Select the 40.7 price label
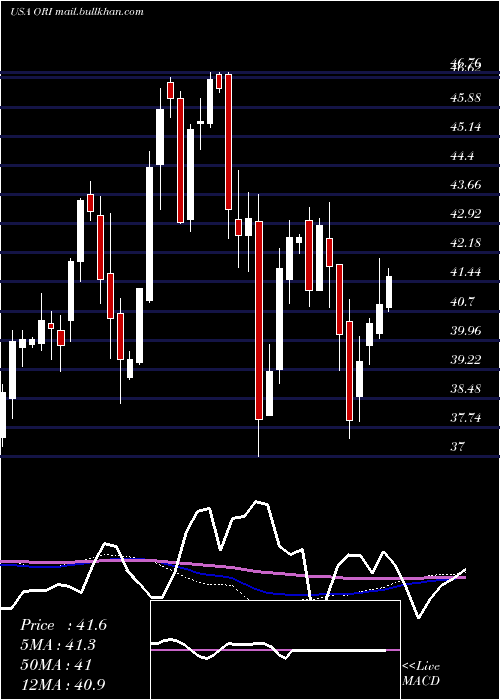500x700 pixels. [462, 302]
